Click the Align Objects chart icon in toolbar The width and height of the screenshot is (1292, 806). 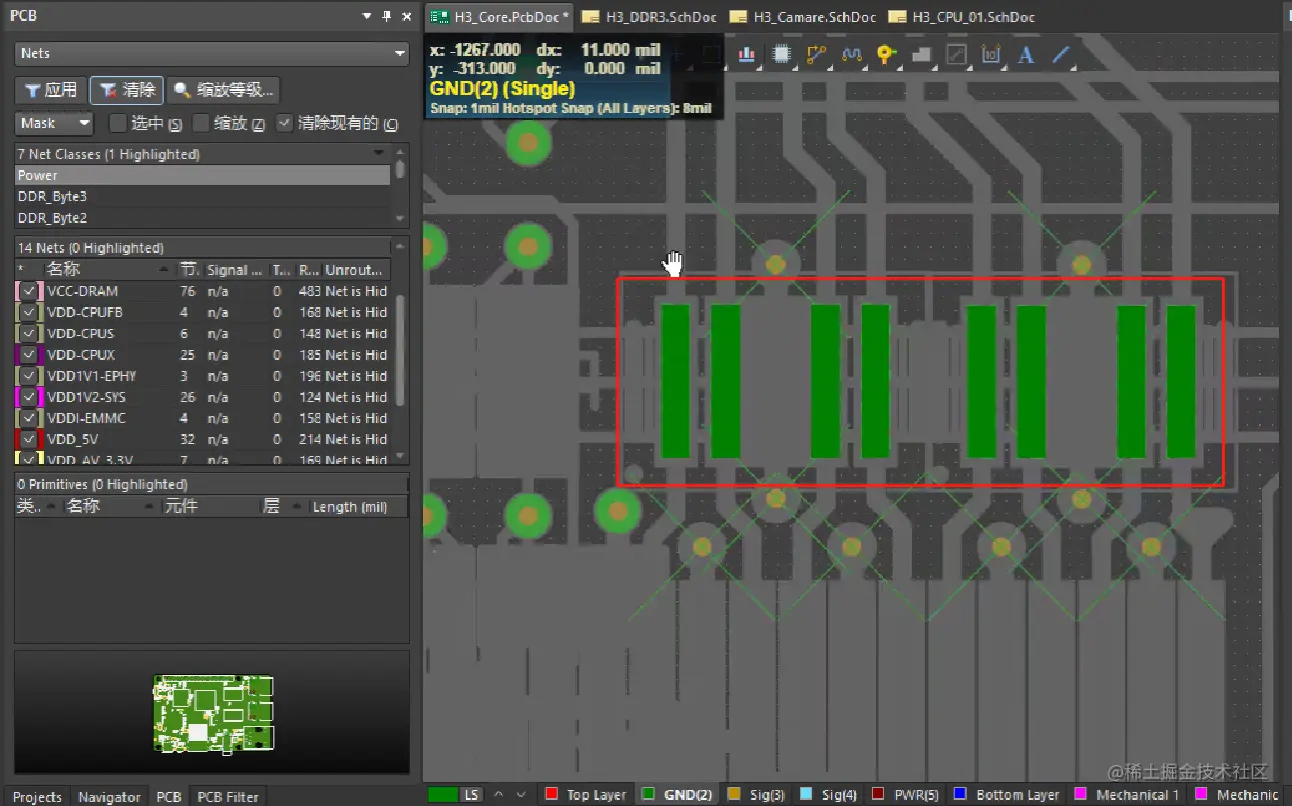coord(746,55)
